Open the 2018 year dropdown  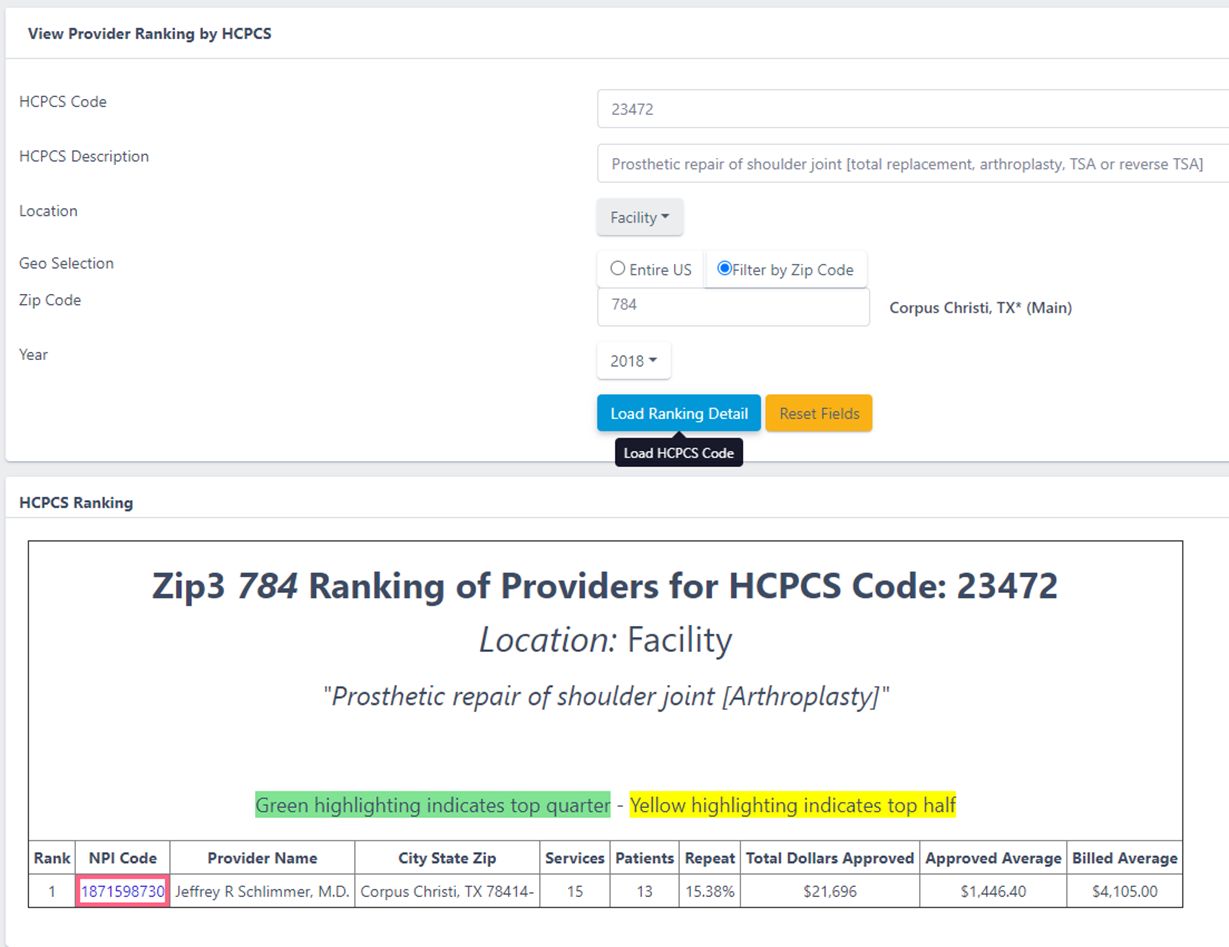(634, 361)
